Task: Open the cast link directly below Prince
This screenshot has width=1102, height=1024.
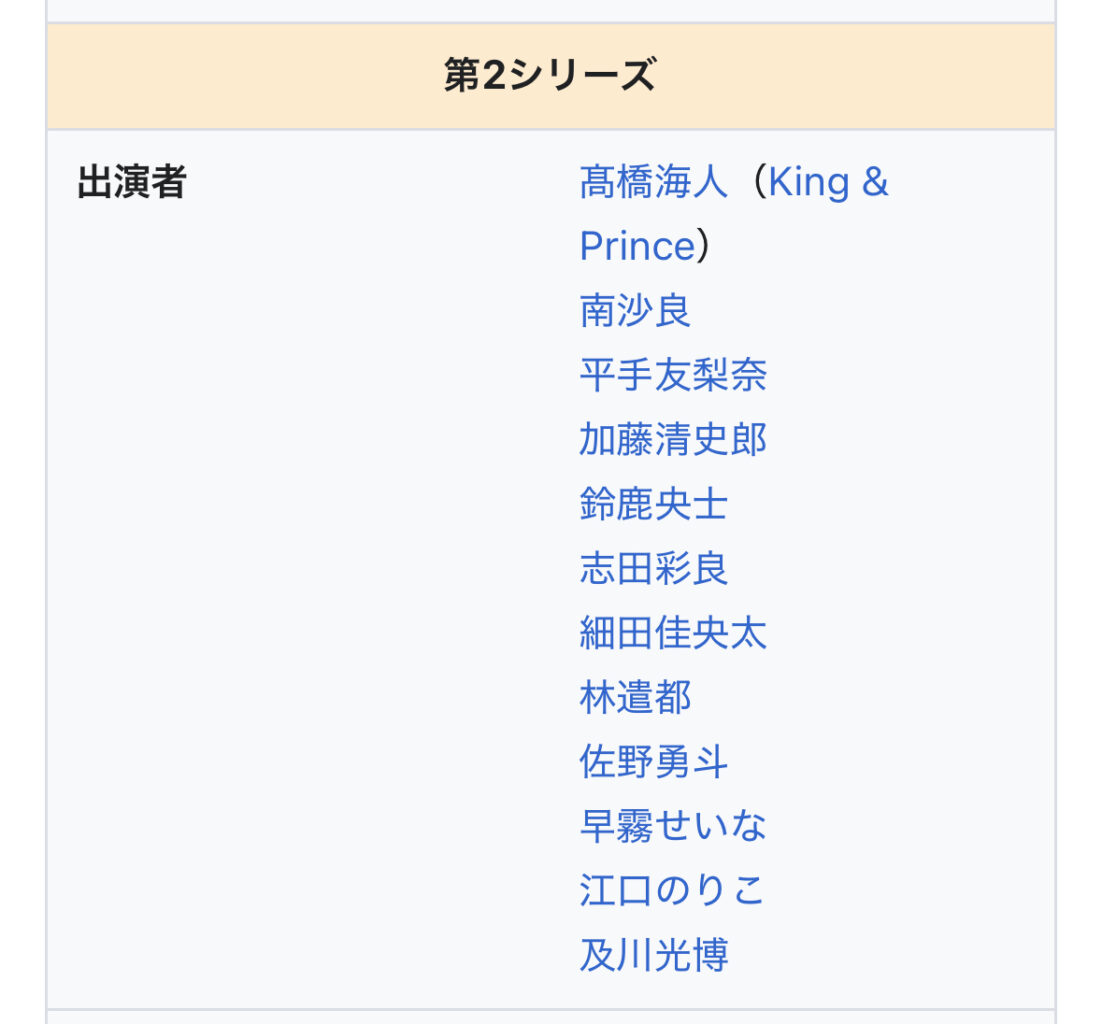Action: pos(635,311)
